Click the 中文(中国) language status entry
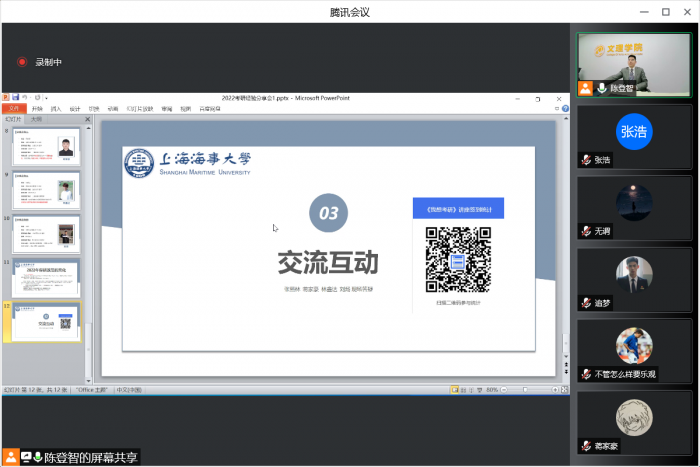The width and height of the screenshot is (700, 467). click(x=129, y=390)
